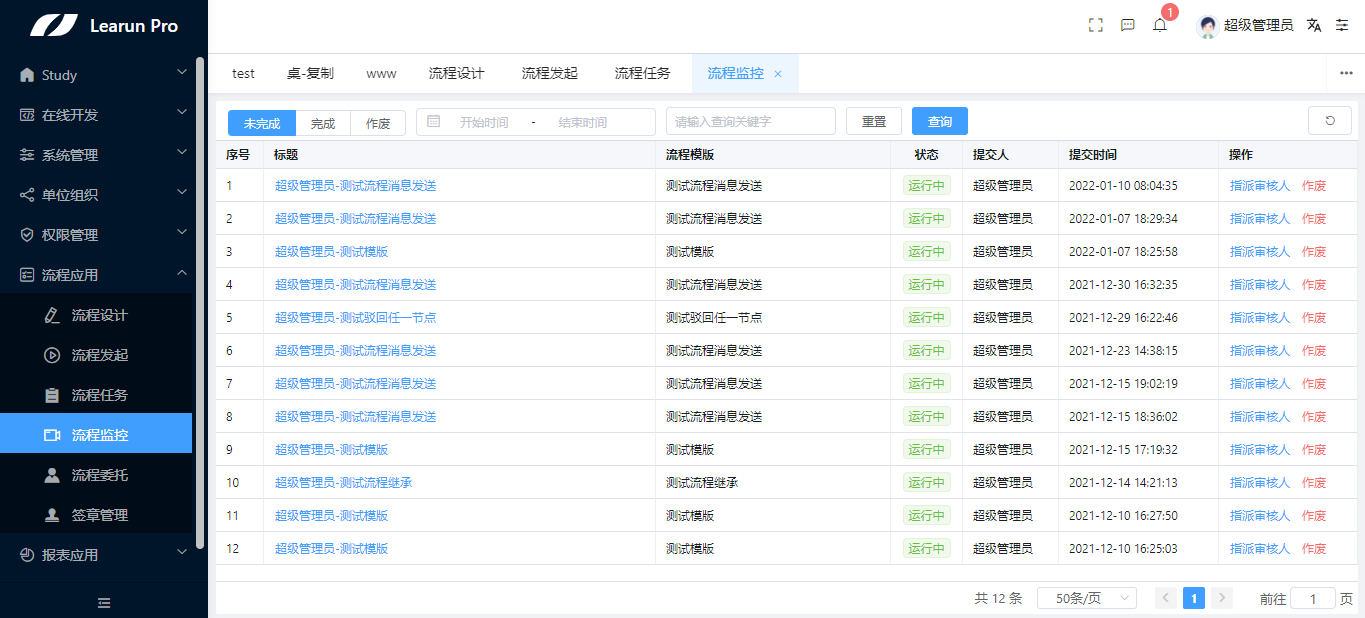The height and width of the screenshot is (618, 1365).
Task: Click the 单位组织 share icon
Action: tap(27, 195)
